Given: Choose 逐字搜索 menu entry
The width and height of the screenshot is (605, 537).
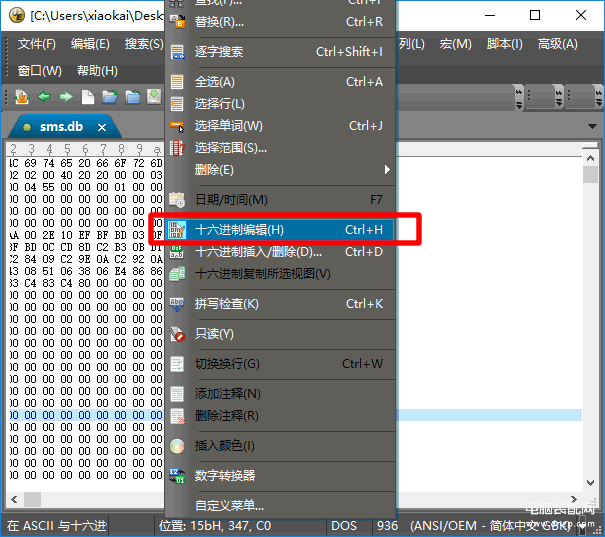Looking at the screenshot, I should [x=281, y=52].
